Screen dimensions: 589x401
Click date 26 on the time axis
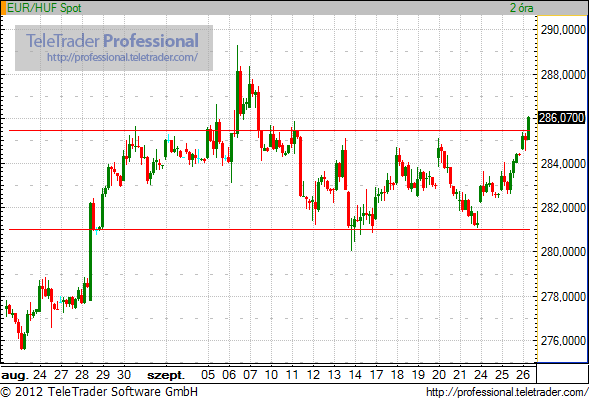point(523,375)
